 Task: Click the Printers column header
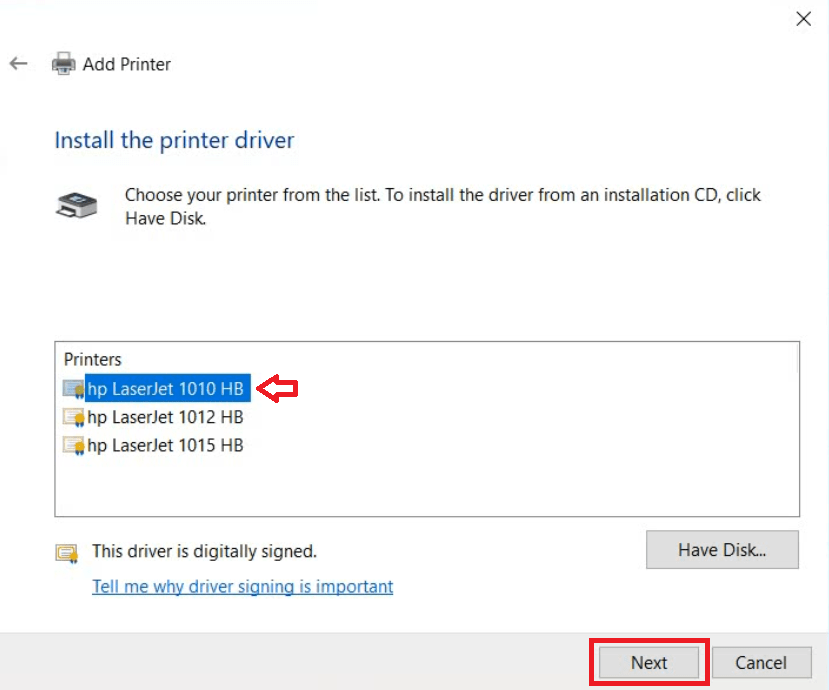[92, 359]
